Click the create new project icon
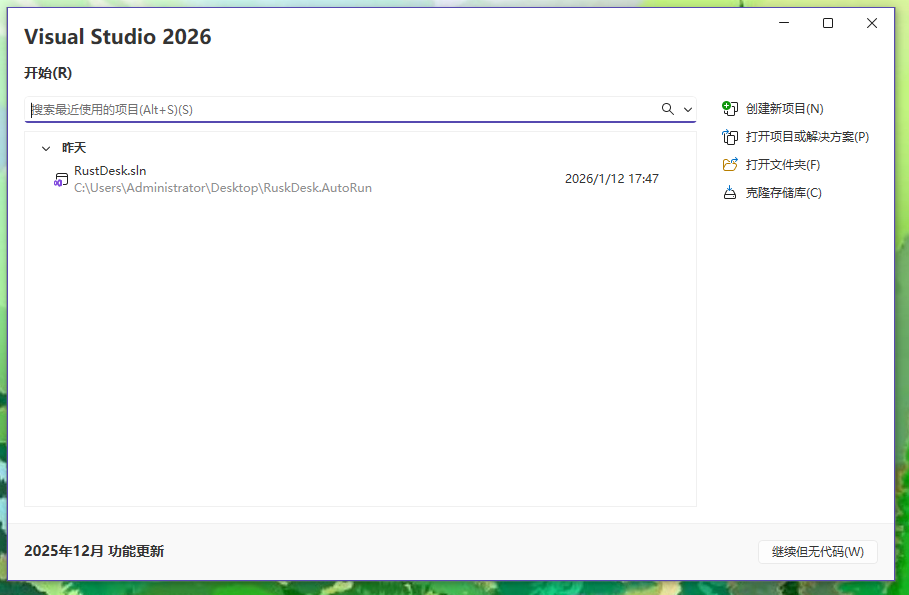 click(730, 108)
